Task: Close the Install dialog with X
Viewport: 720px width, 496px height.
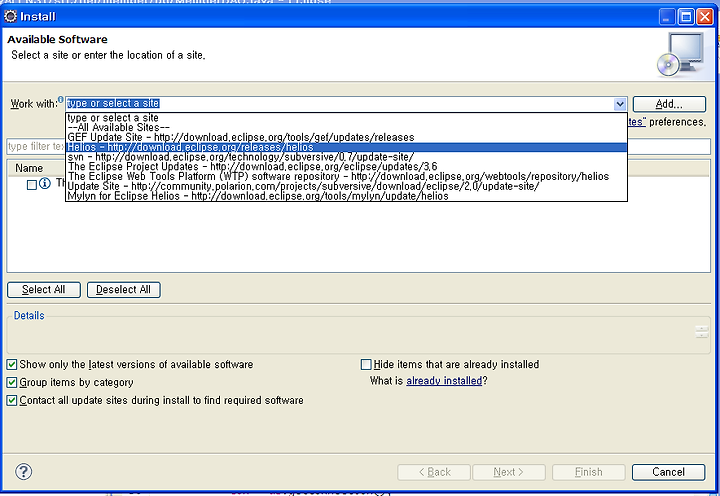Action: tap(704, 17)
